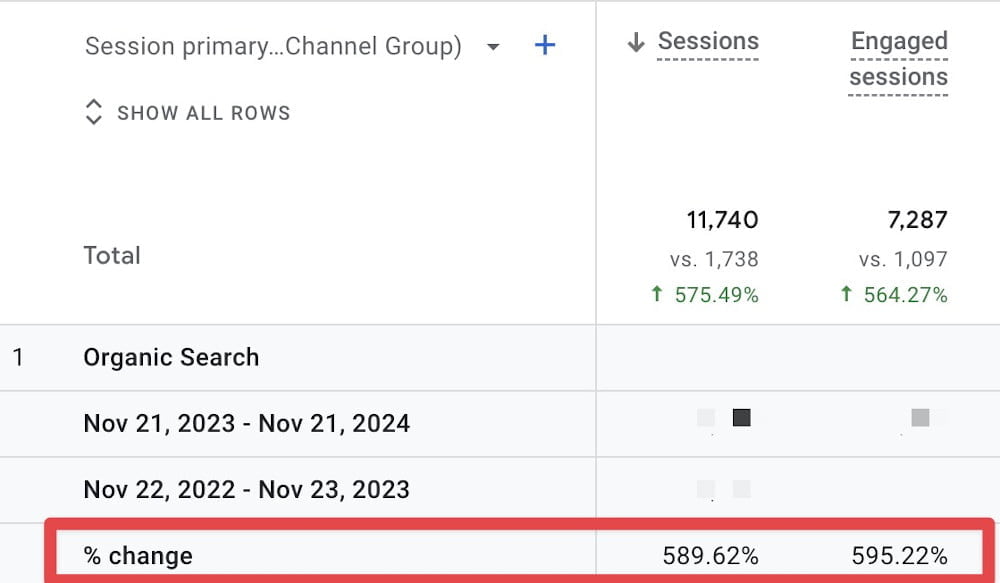The height and width of the screenshot is (583, 1000).
Task: Select the Sessions column header
Action: 707,40
